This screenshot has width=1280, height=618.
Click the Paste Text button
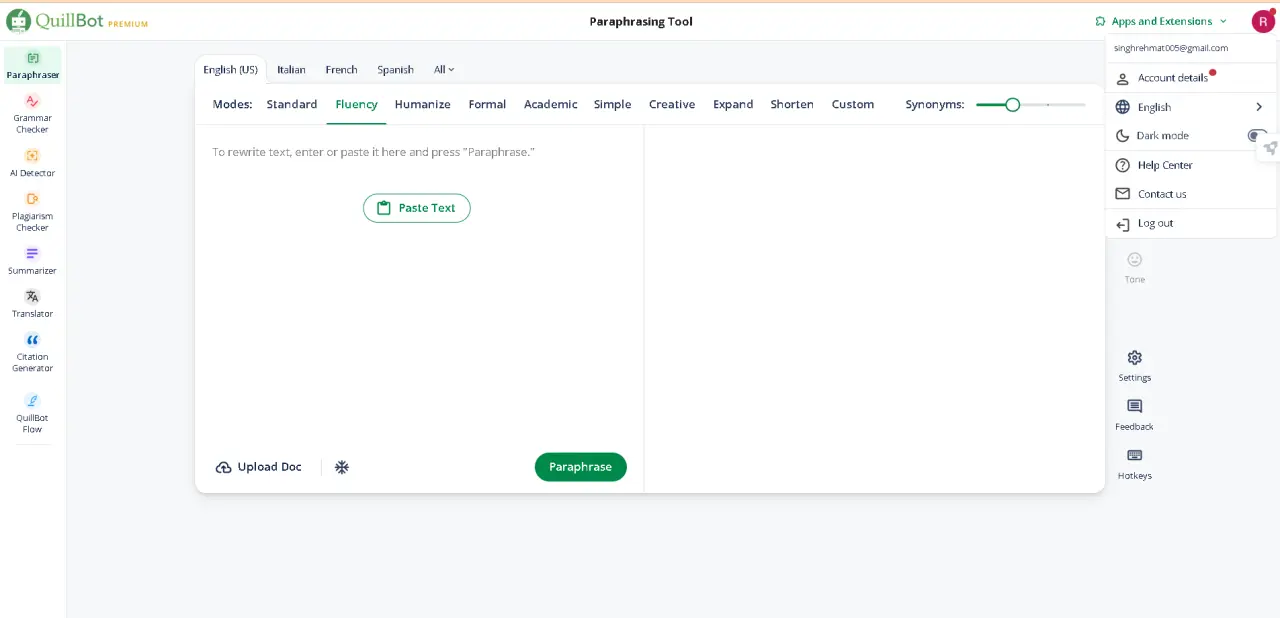point(416,208)
